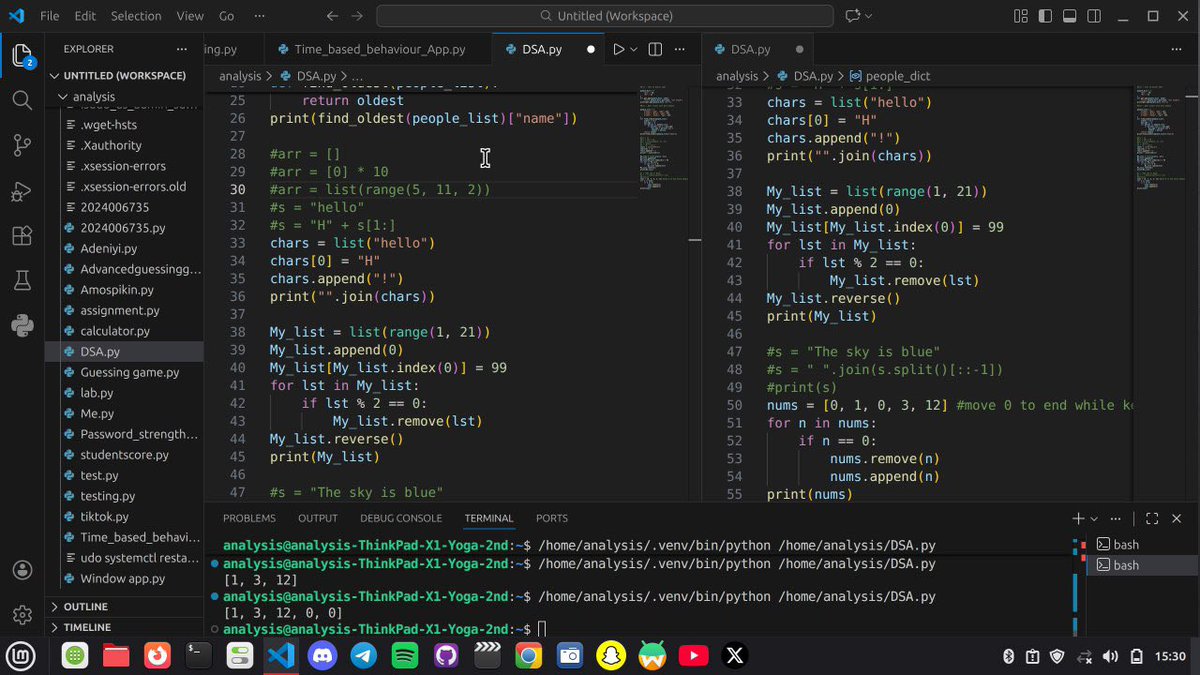
Task: Open More Actions for left editor group
Action: point(682,49)
